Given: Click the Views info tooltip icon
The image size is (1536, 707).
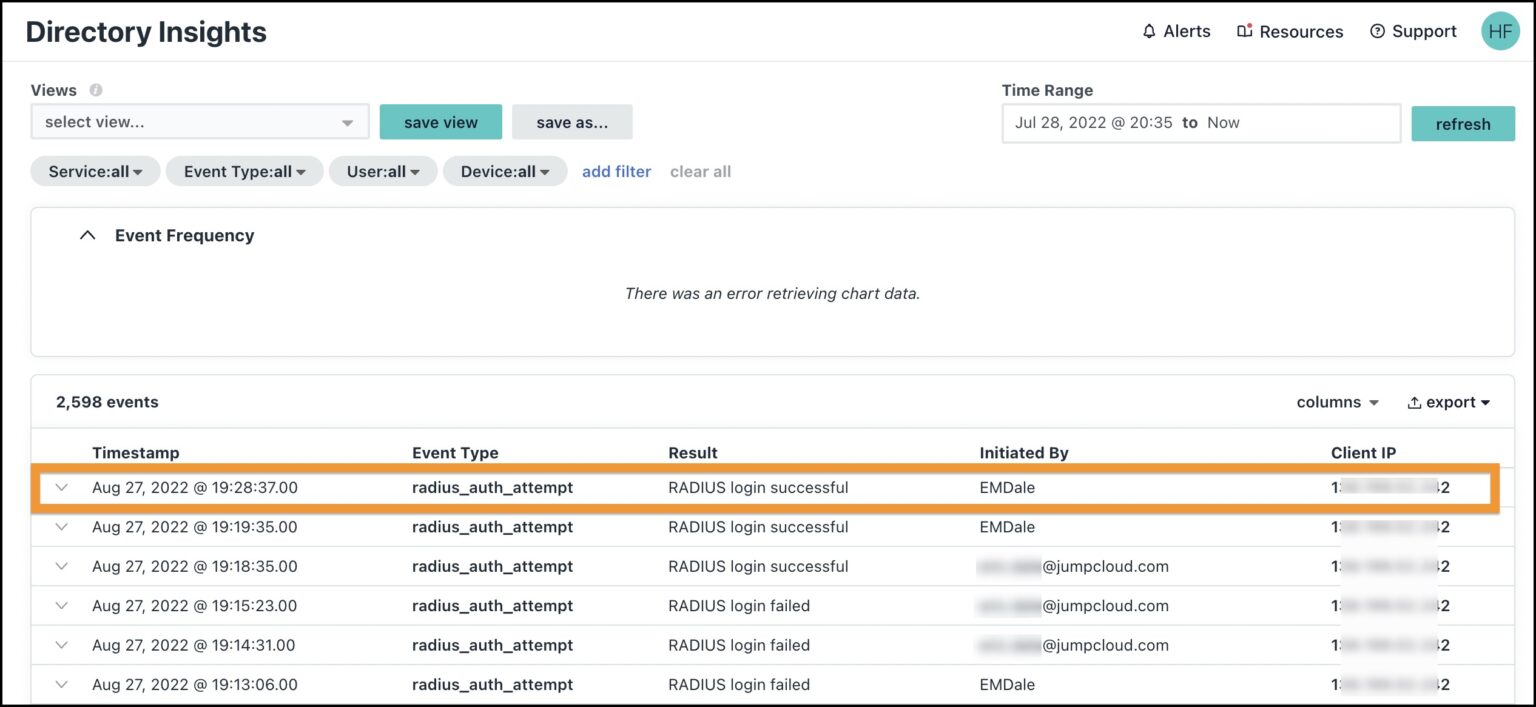Looking at the screenshot, I should coord(93,90).
